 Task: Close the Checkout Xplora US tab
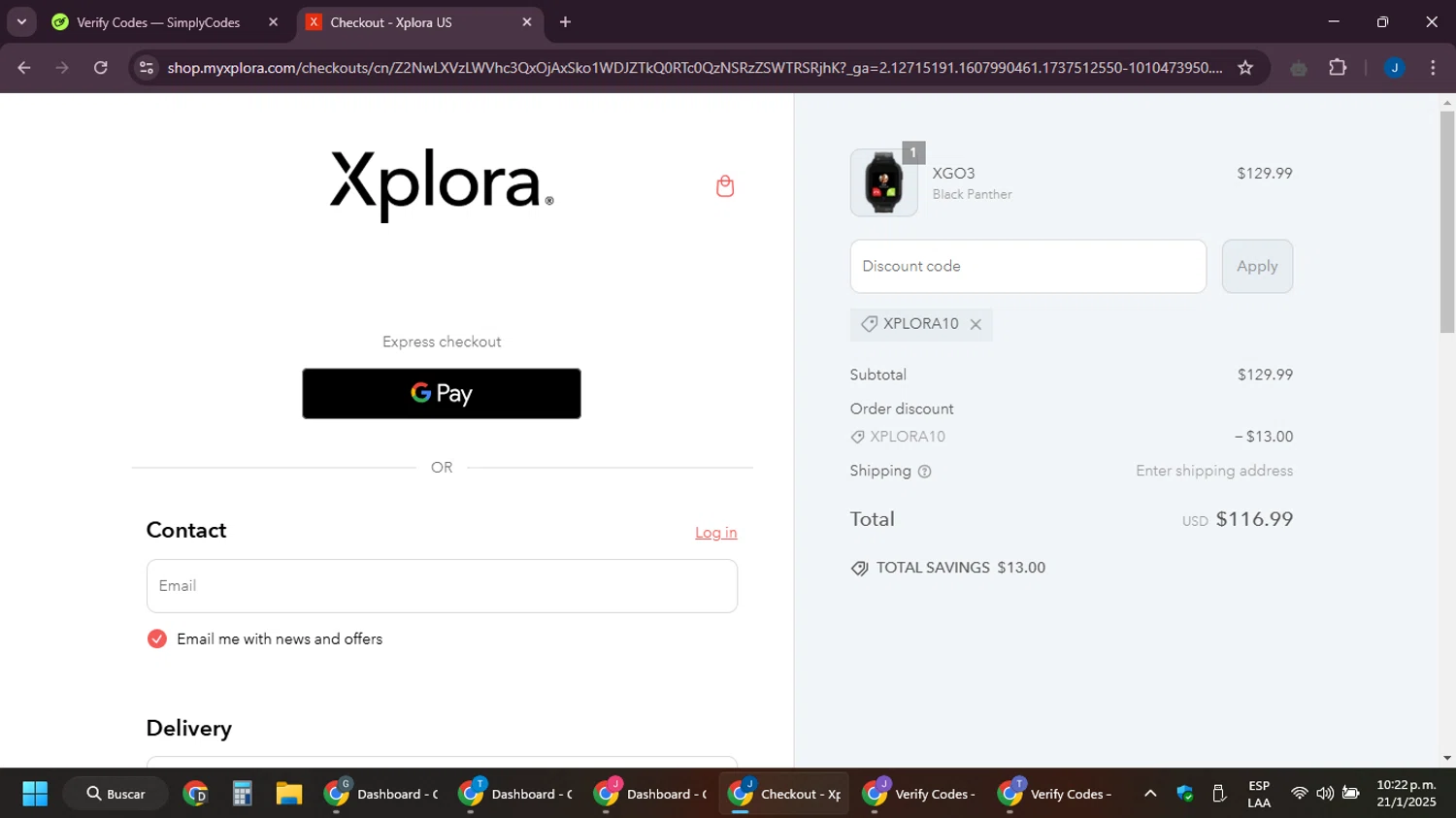coord(527,21)
